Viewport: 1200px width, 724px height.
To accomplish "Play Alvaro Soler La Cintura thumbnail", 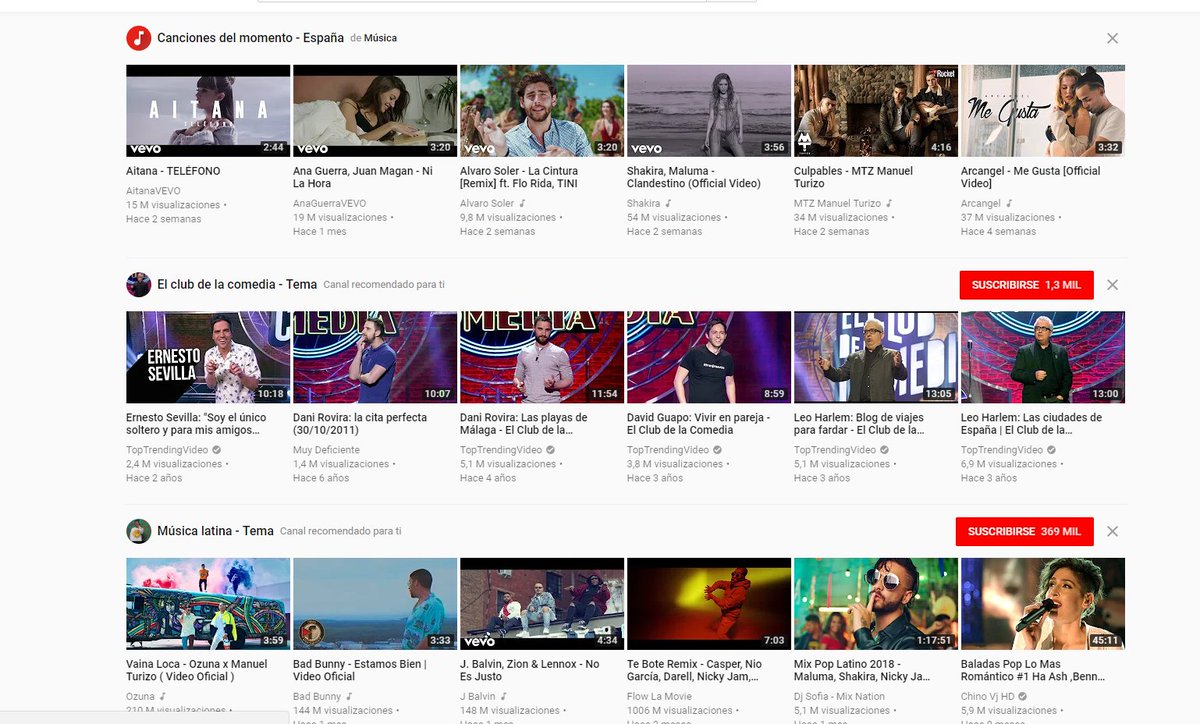I will [542, 111].
